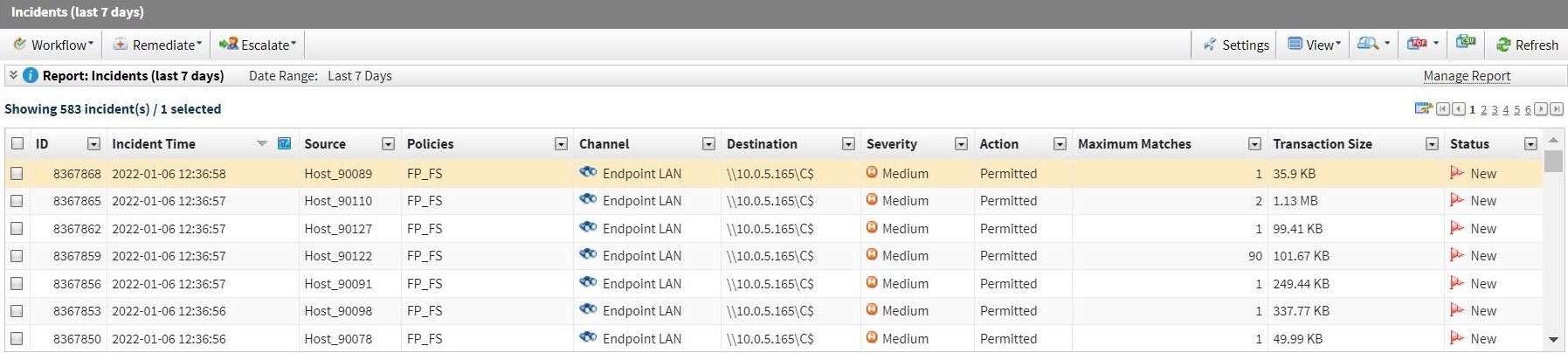Open the Workflow menu
This screenshot has height=353, width=1568.
tap(54, 45)
